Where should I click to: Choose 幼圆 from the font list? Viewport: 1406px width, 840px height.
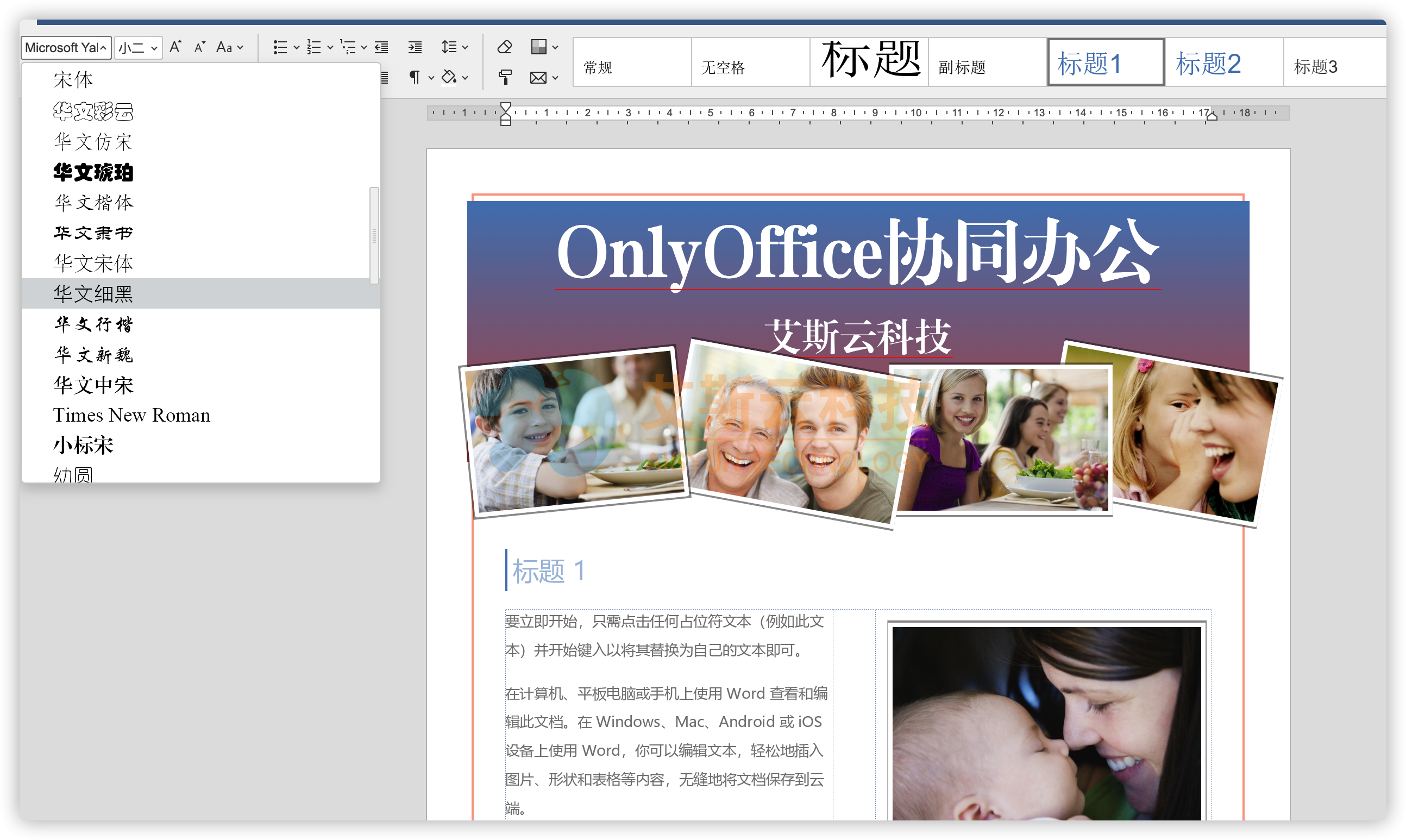(200, 473)
